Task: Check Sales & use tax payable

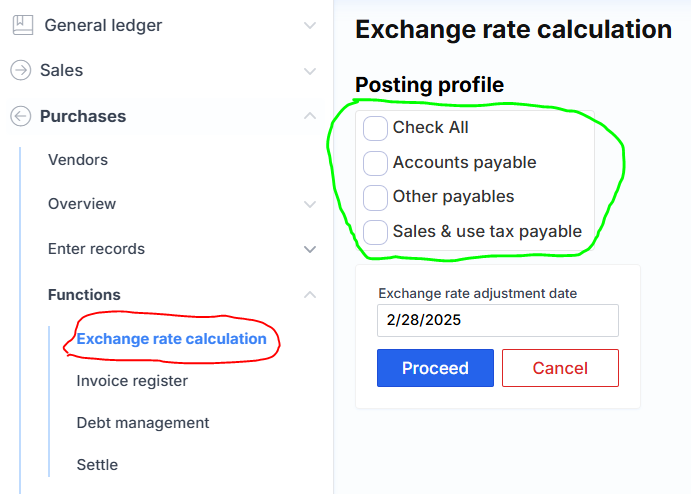Action: coord(375,232)
